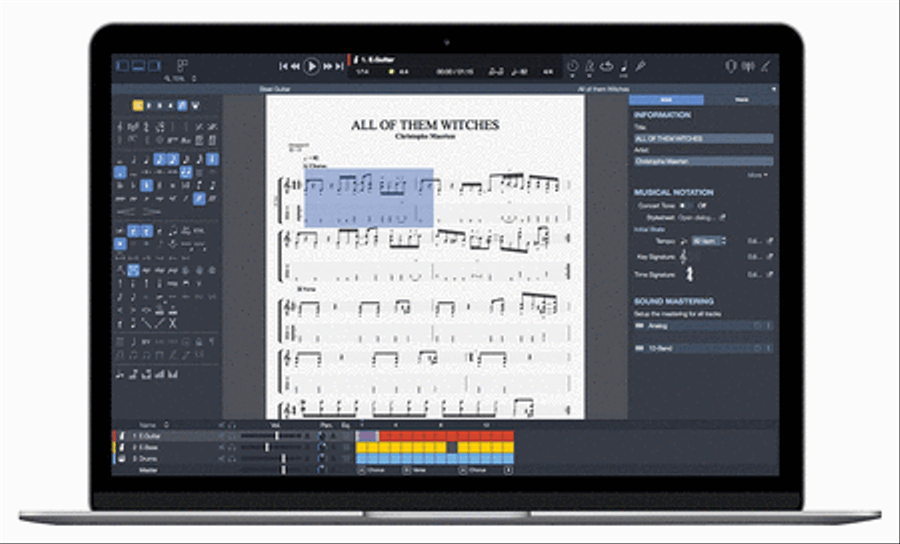This screenshot has width=900, height=544.
Task: Click the E.Guitar track instrument icon
Action: (x=122, y=436)
